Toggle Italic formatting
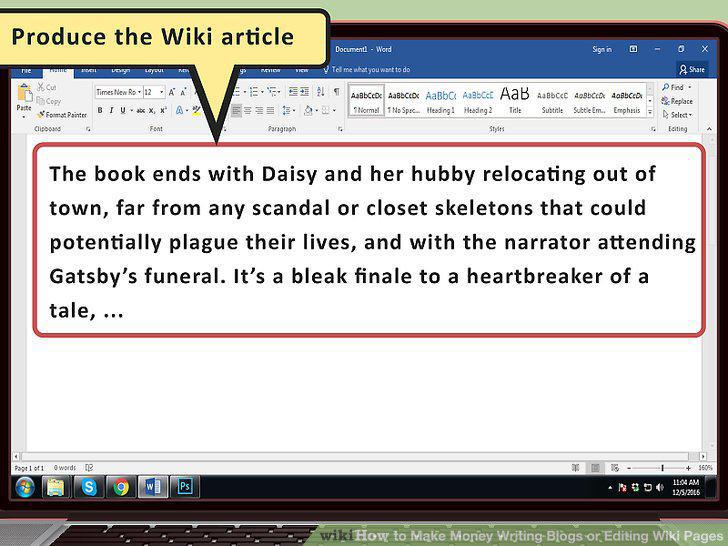Screen dimensions: 728x546 click(x=111, y=110)
